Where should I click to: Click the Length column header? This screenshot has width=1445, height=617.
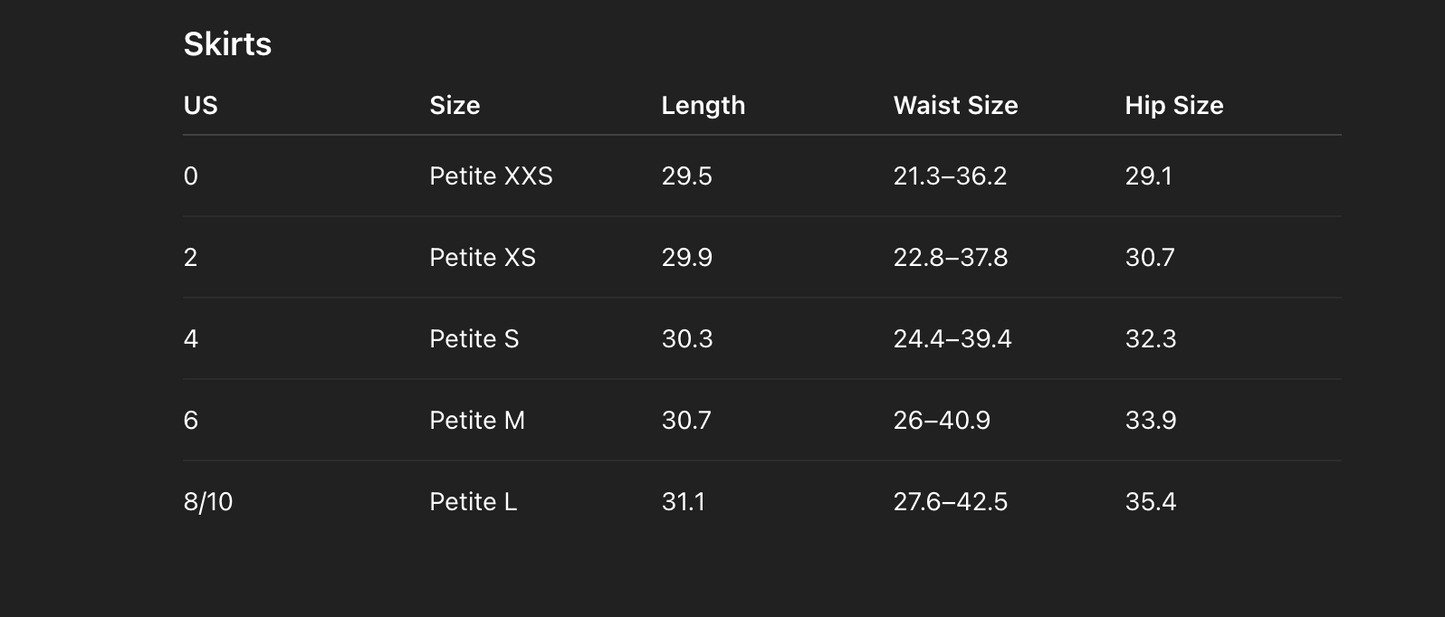click(703, 105)
